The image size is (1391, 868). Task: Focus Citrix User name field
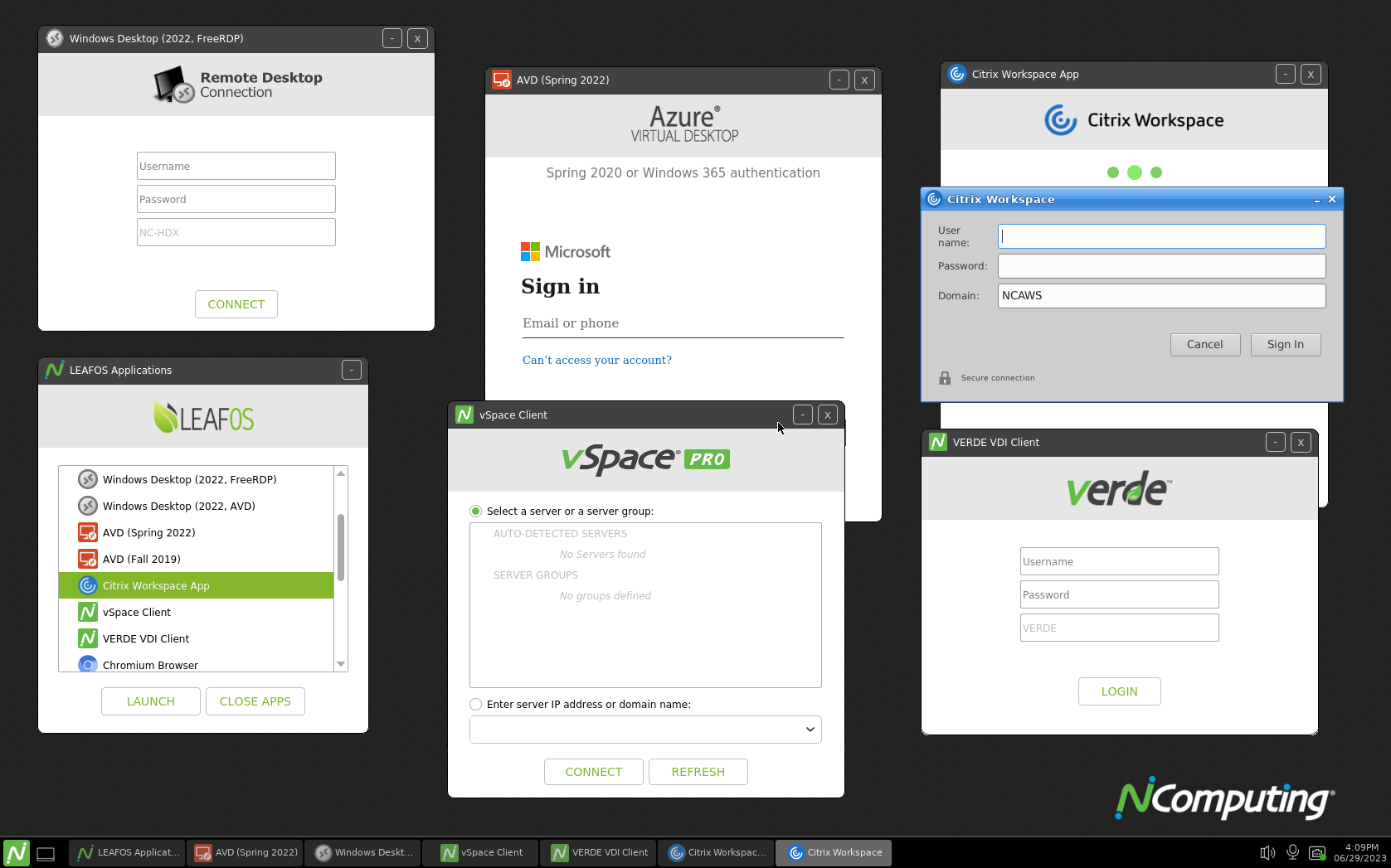pos(1162,236)
